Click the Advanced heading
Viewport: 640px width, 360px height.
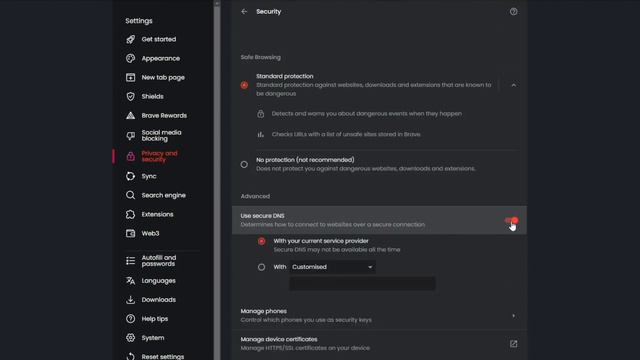point(255,196)
